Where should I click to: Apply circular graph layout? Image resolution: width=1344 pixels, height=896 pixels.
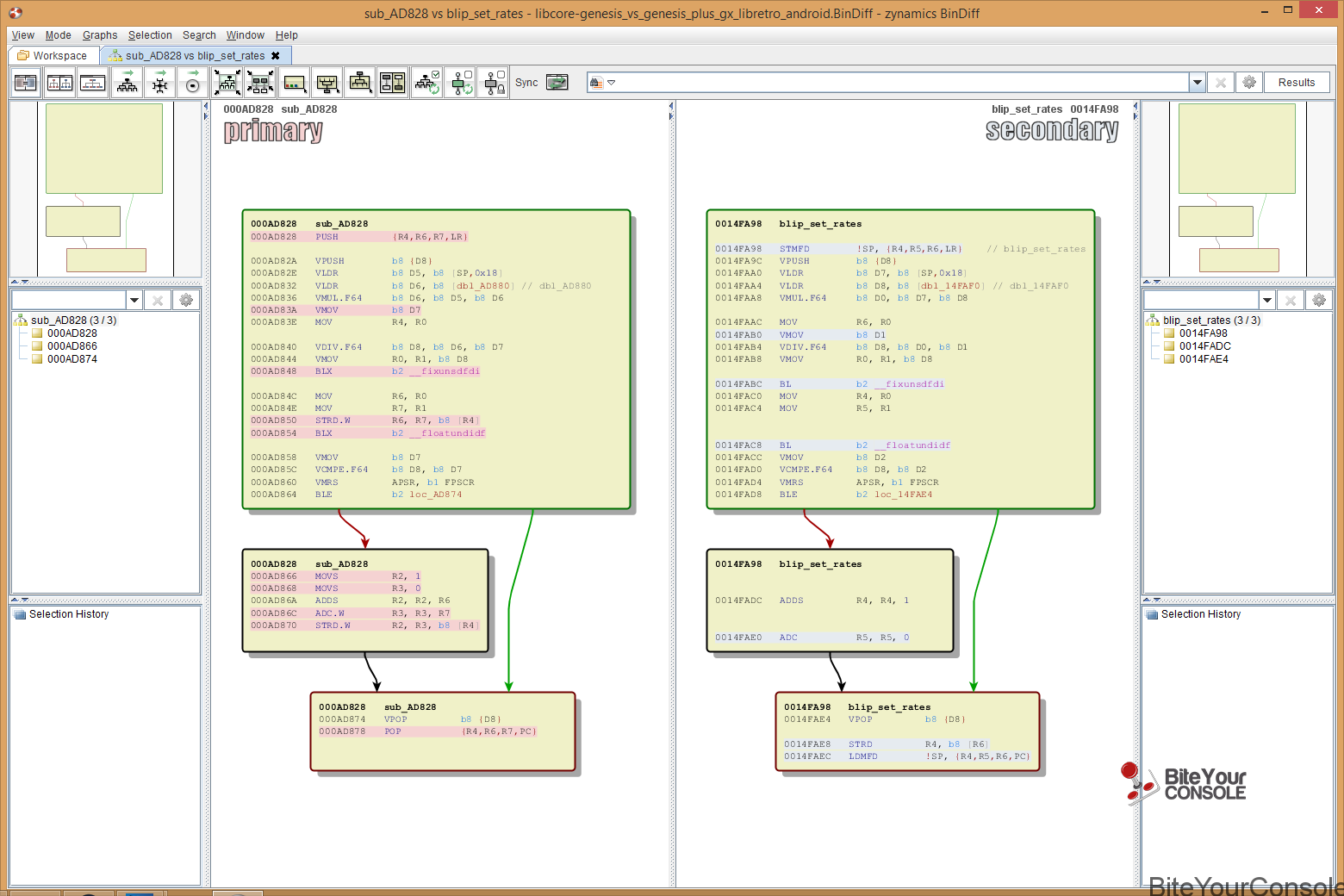[x=193, y=83]
